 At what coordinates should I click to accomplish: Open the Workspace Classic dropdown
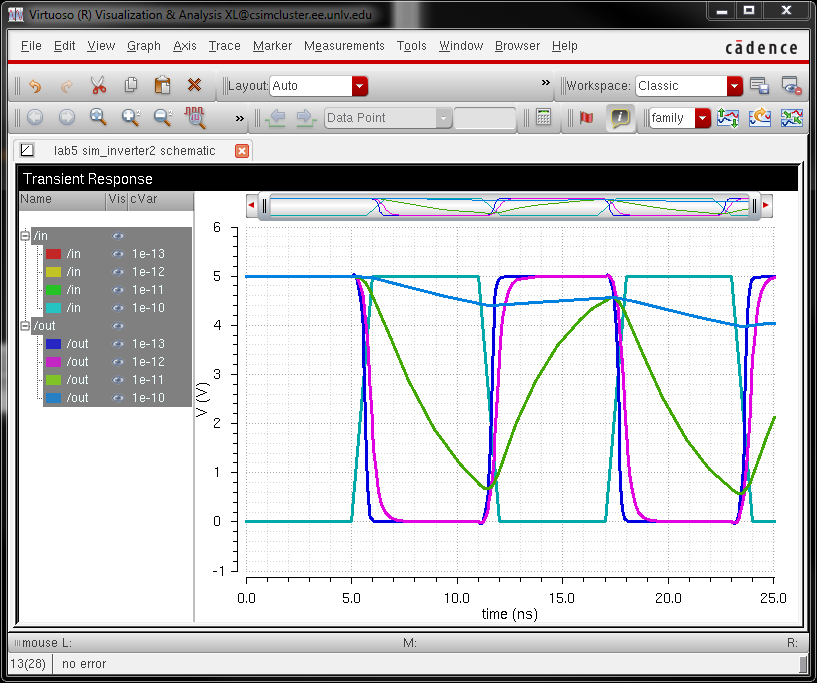pyautogui.click(x=735, y=86)
